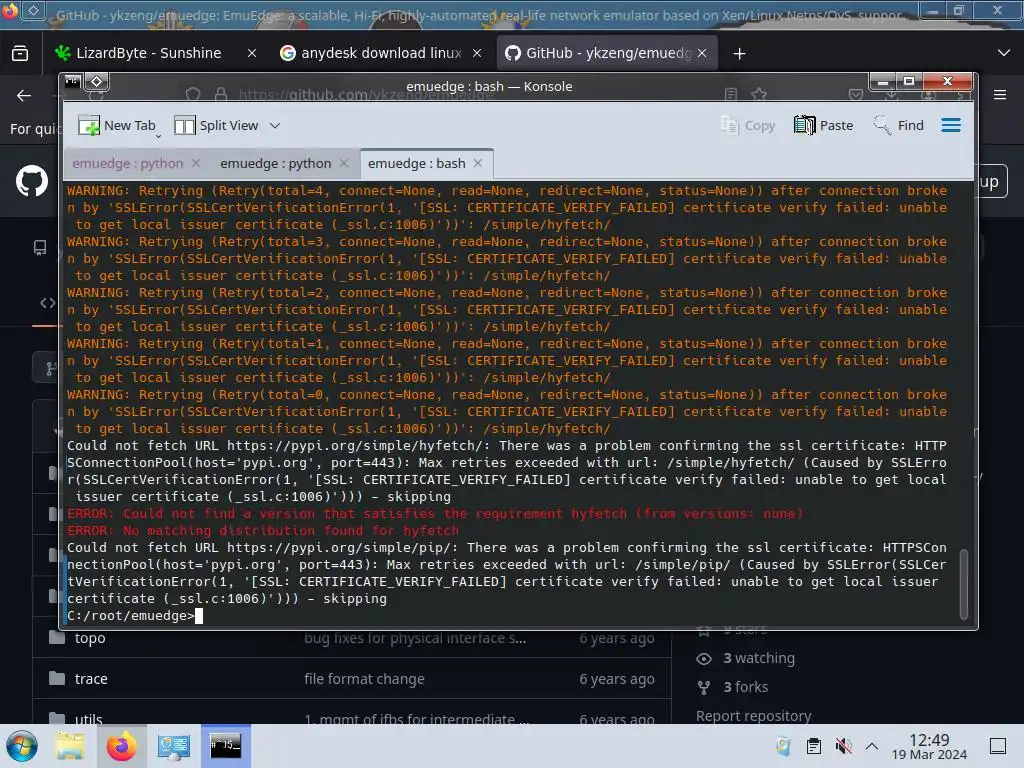Open the Find search in Konsole
Viewport: 1024px width, 768px height.
(899, 125)
